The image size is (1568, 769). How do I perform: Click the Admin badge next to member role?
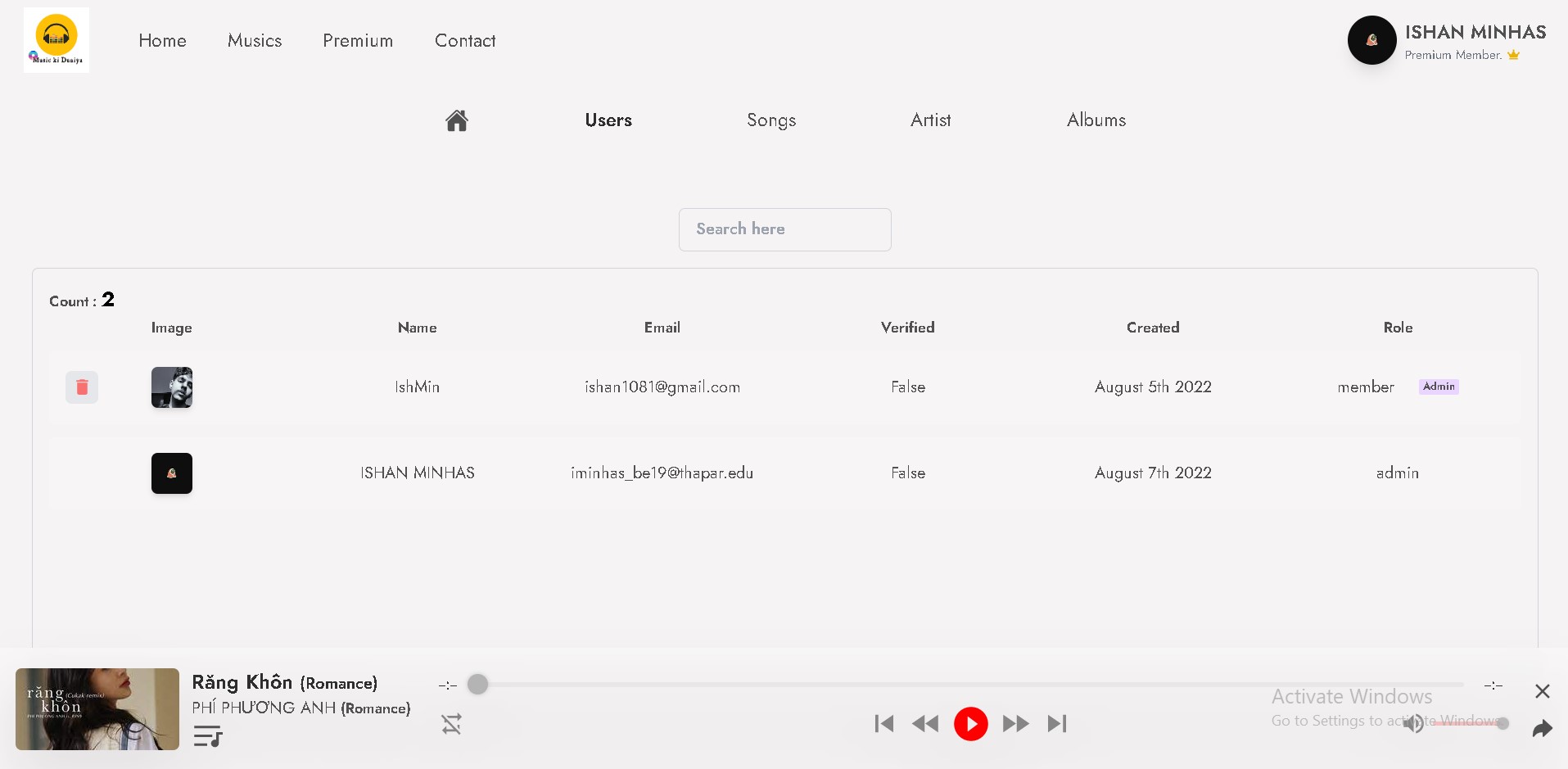(x=1438, y=386)
